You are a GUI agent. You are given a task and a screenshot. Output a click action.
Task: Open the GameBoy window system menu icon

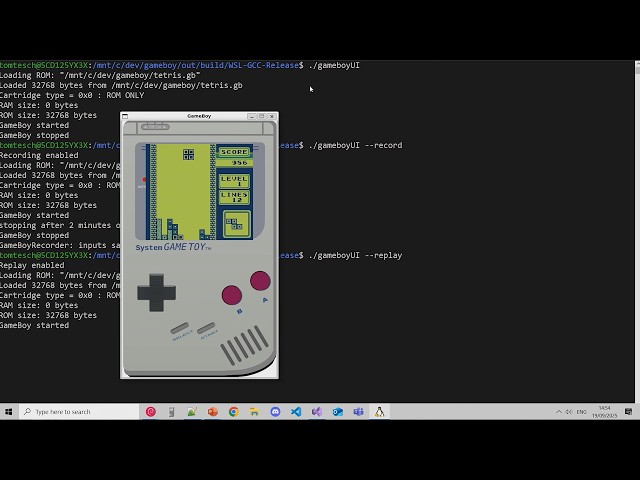point(125,116)
